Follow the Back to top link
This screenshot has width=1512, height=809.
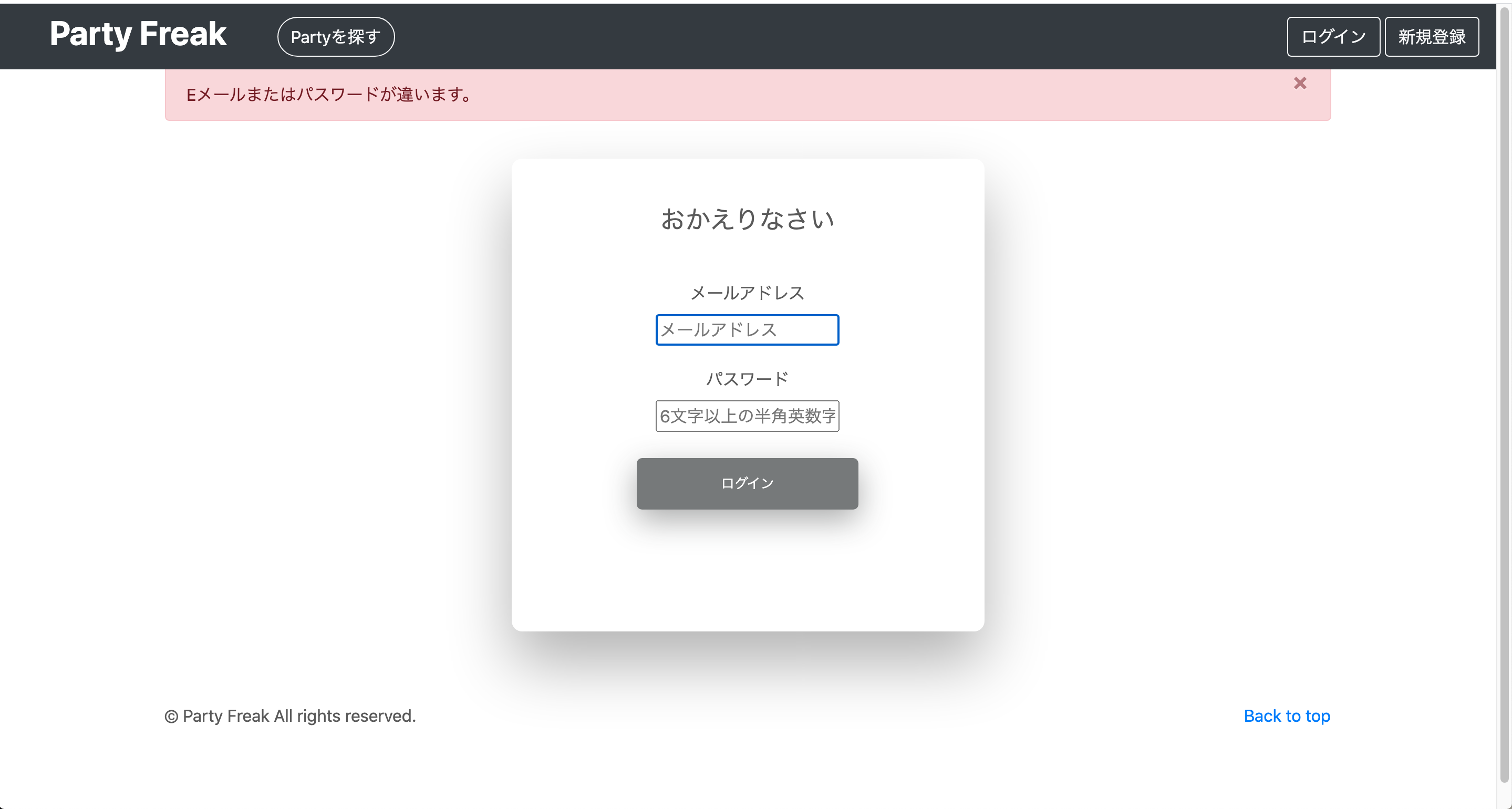point(1287,715)
